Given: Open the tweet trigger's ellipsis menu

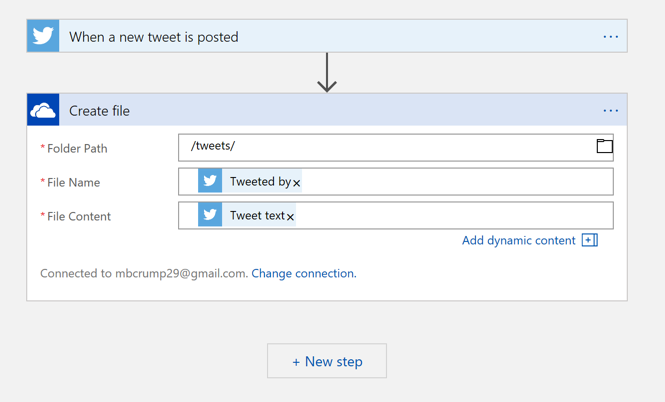Looking at the screenshot, I should pos(610,37).
